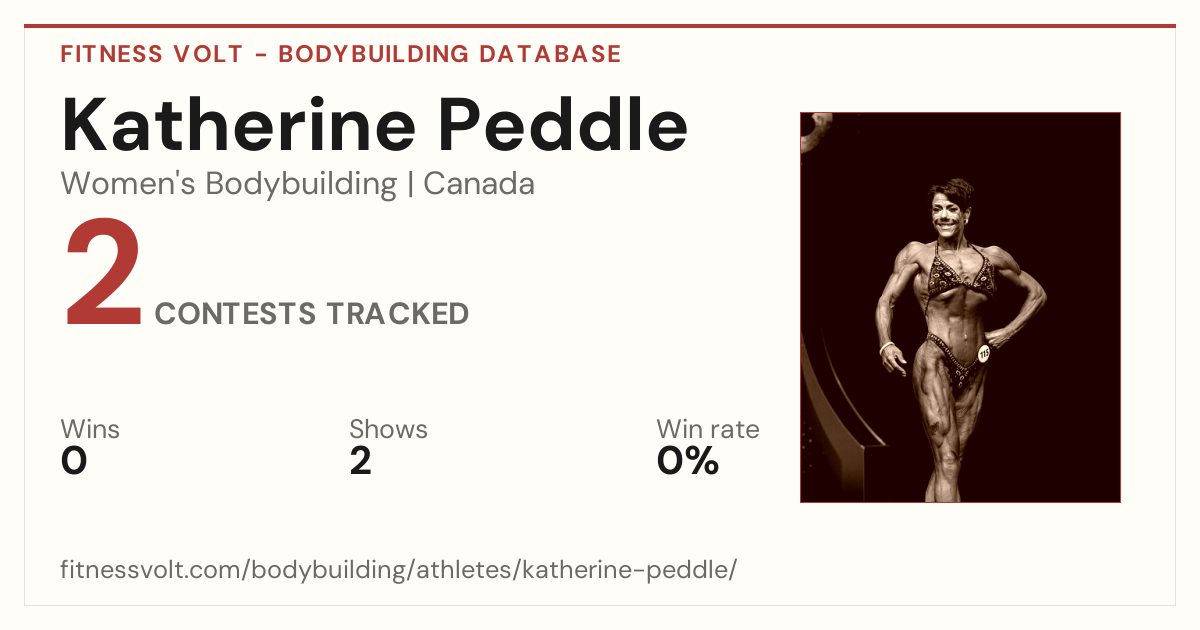Click the red line across the top
Viewport: 1200px width, 630px height.
[x=600, y=26]
